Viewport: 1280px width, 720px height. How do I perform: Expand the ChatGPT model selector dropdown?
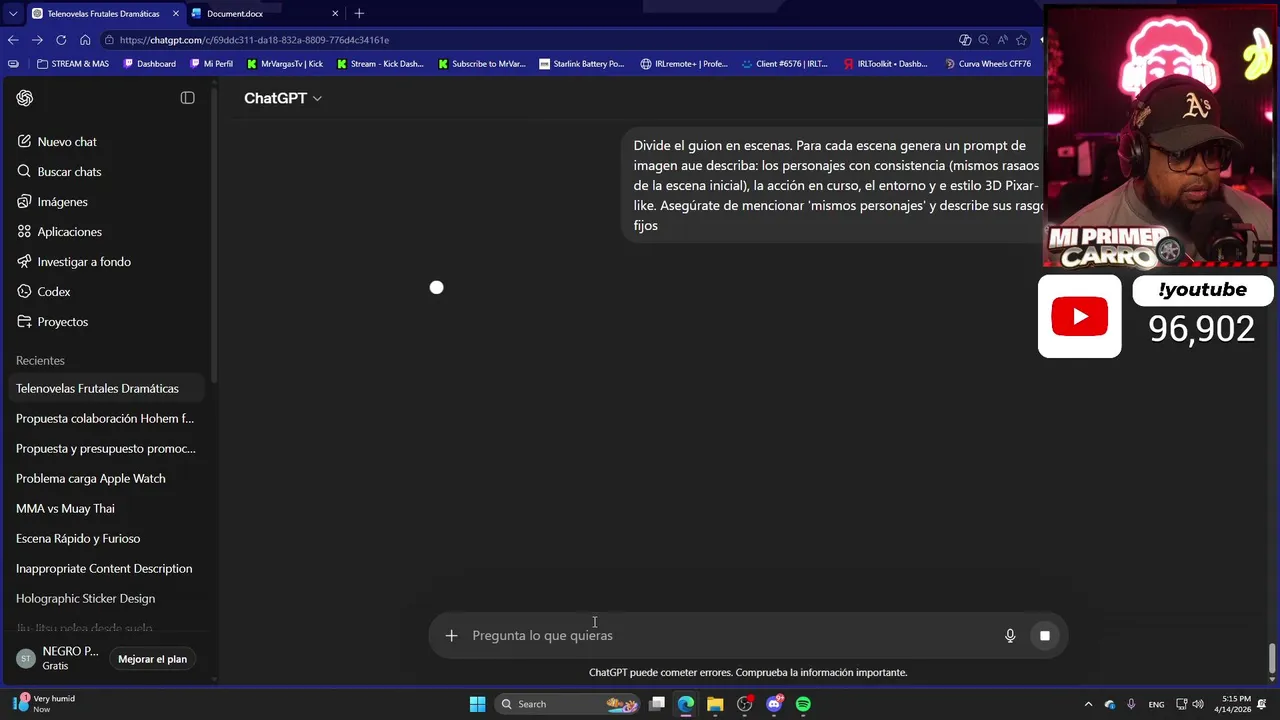coord(283,98)
